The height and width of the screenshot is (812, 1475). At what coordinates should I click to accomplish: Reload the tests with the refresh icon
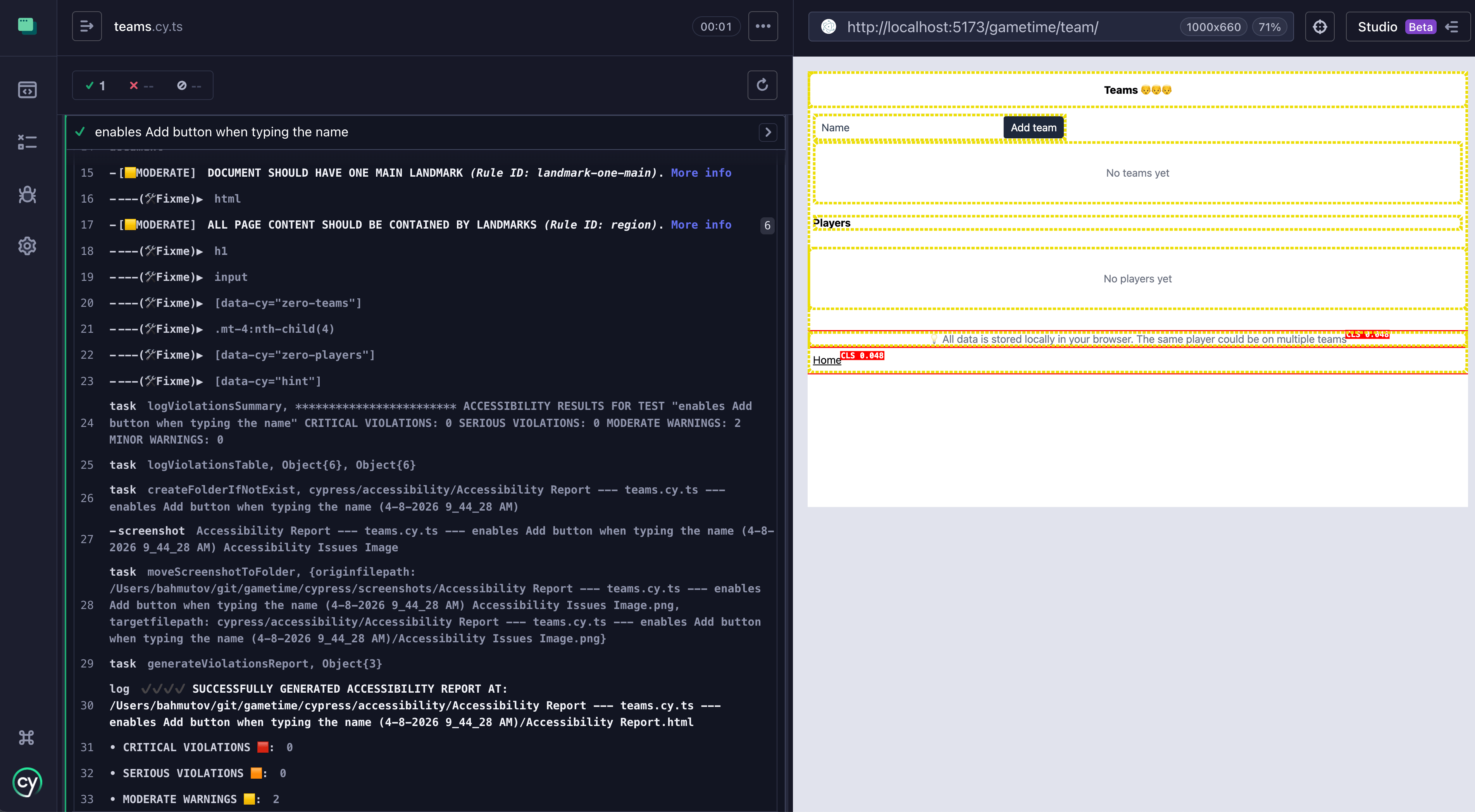(762, 85)
